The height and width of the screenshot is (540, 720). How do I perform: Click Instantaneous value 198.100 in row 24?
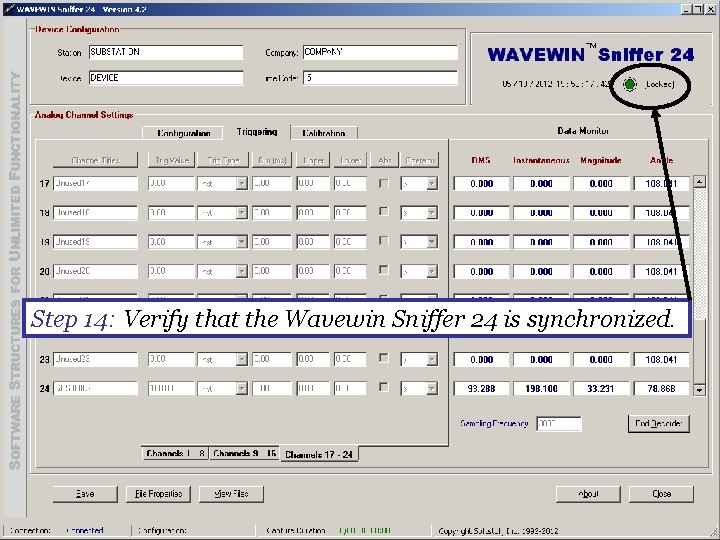click(x=541, y=388)
